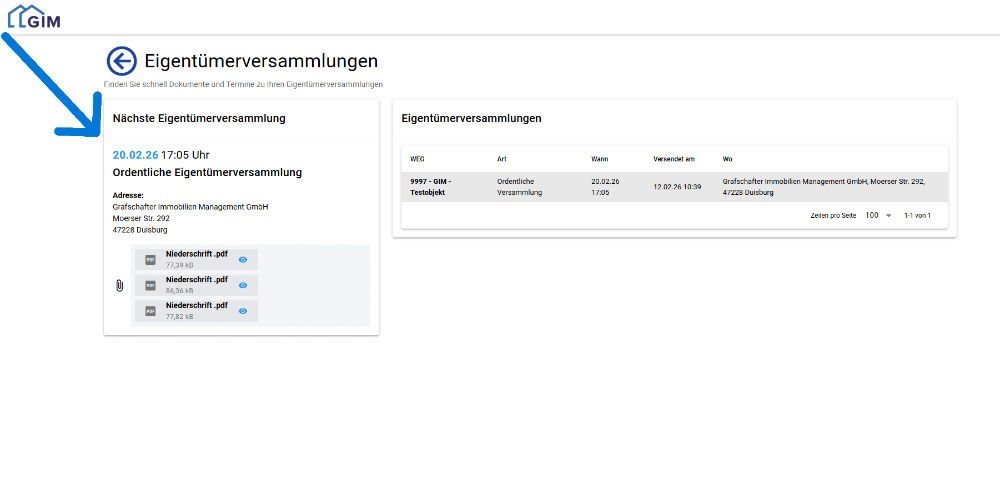Click the blue 20.02.26 date link

coord(135,155)
